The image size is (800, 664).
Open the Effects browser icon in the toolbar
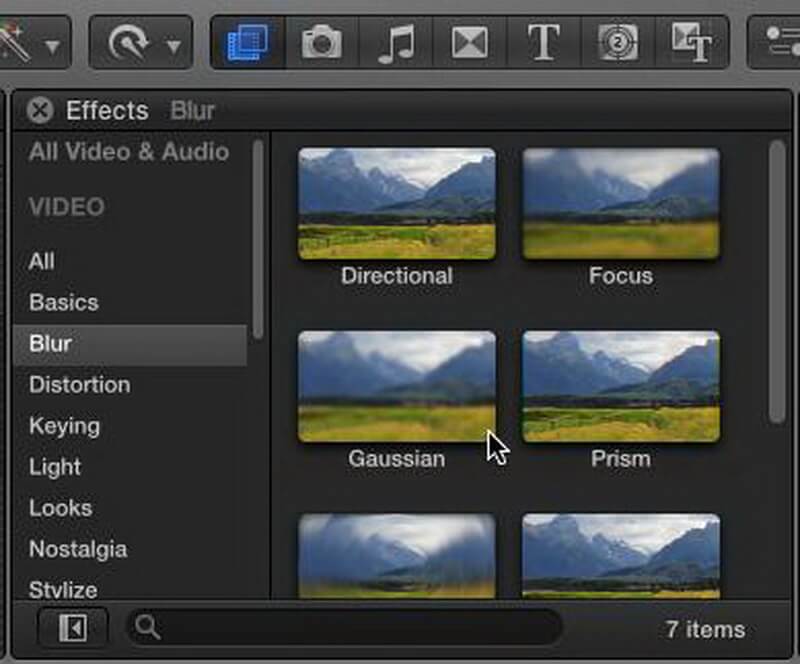click(x=248, y=43)
